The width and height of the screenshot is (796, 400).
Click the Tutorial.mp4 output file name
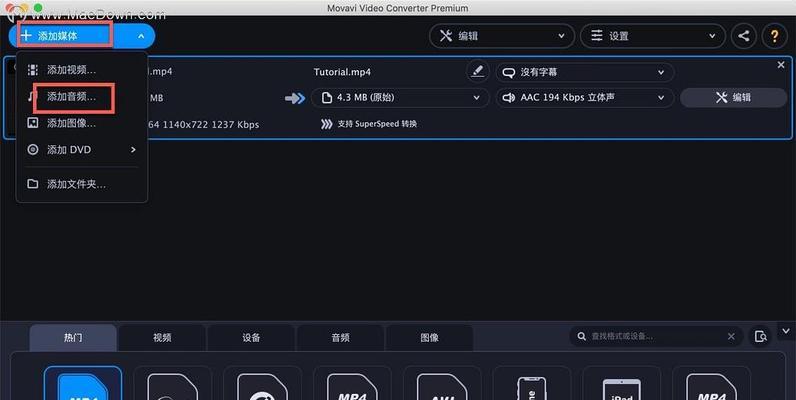[342, 72]
